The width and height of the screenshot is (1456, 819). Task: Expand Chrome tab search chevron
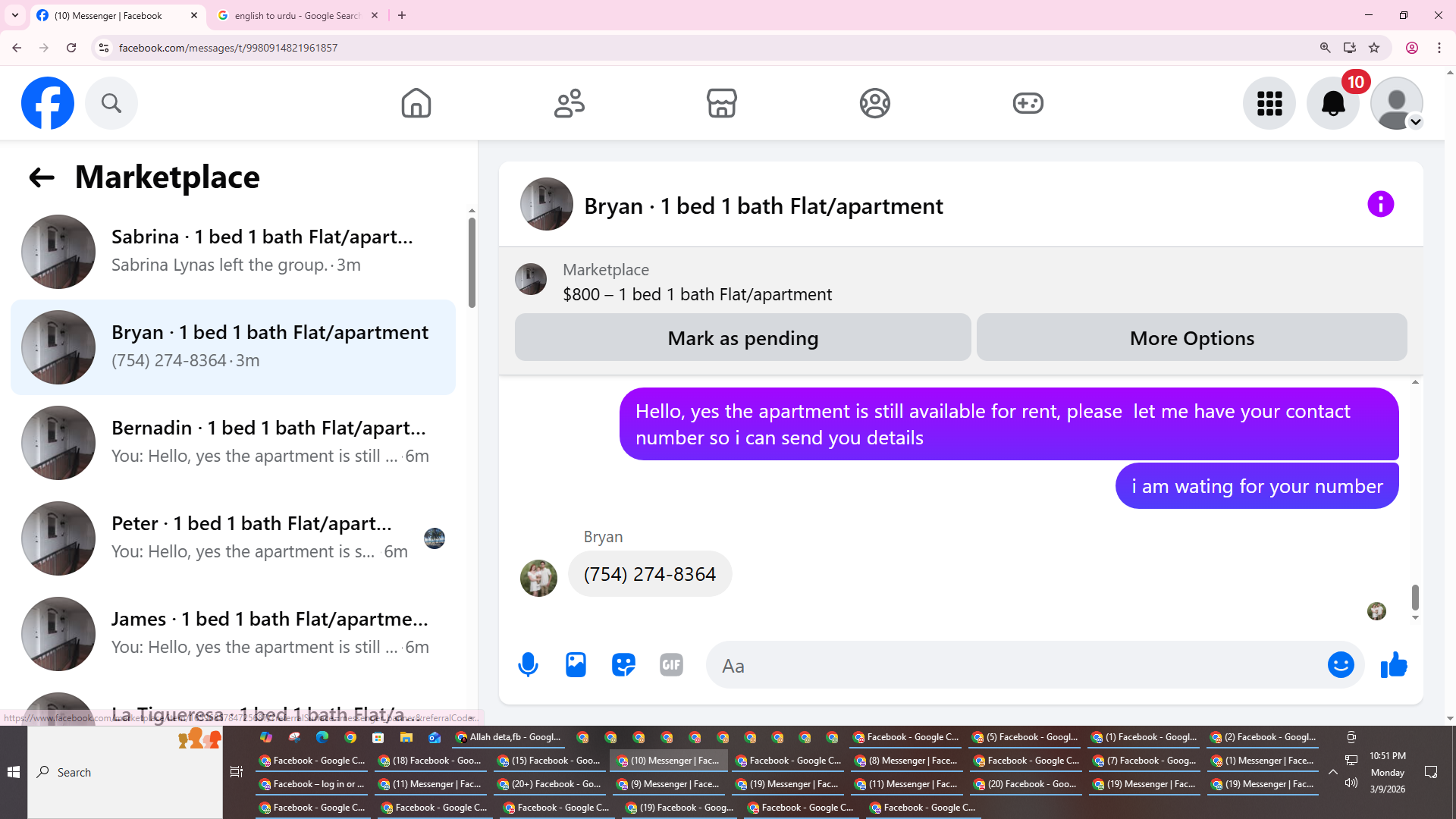tap(14, 15)
